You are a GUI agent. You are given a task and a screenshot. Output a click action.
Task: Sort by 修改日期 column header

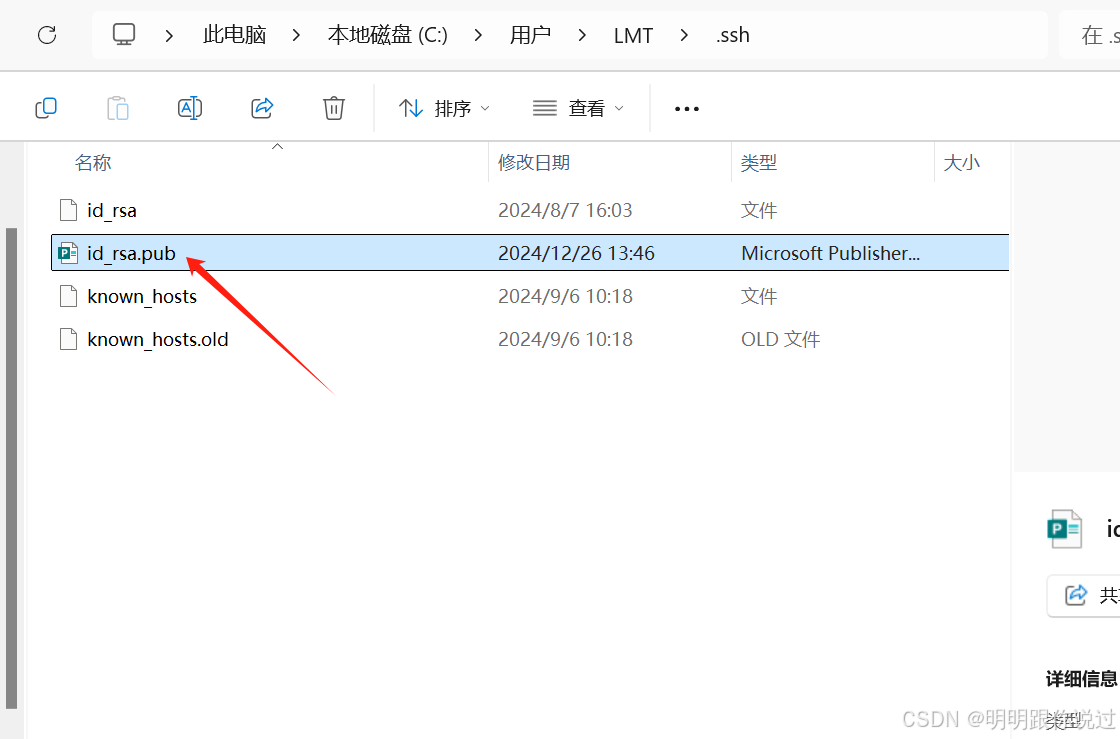(x=534, y=163)
